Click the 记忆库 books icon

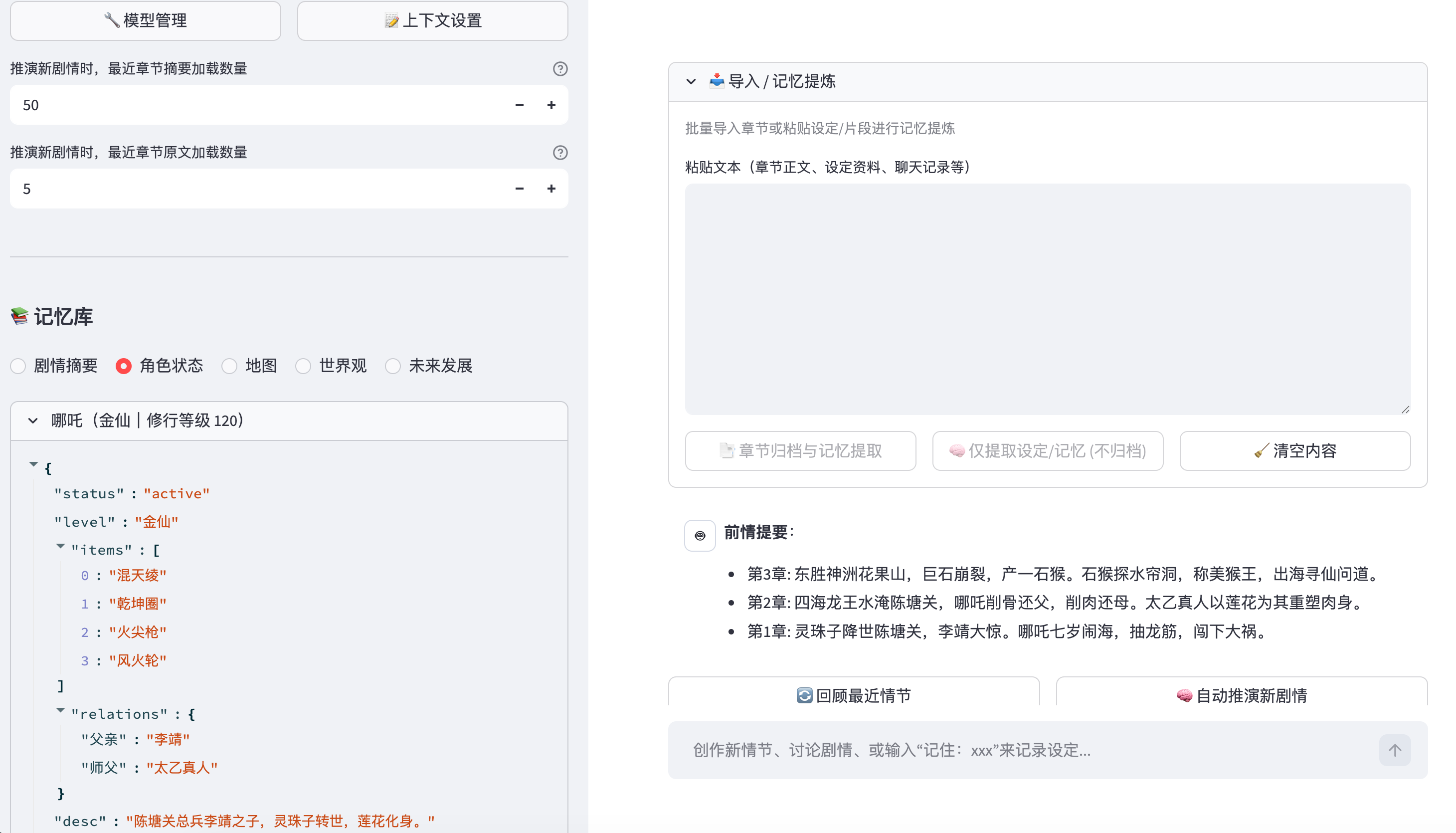(19, 316)
